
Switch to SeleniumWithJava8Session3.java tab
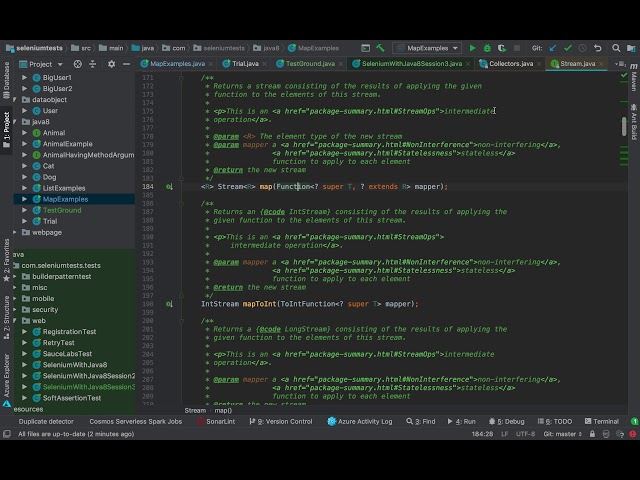click(x=411, y=64)
